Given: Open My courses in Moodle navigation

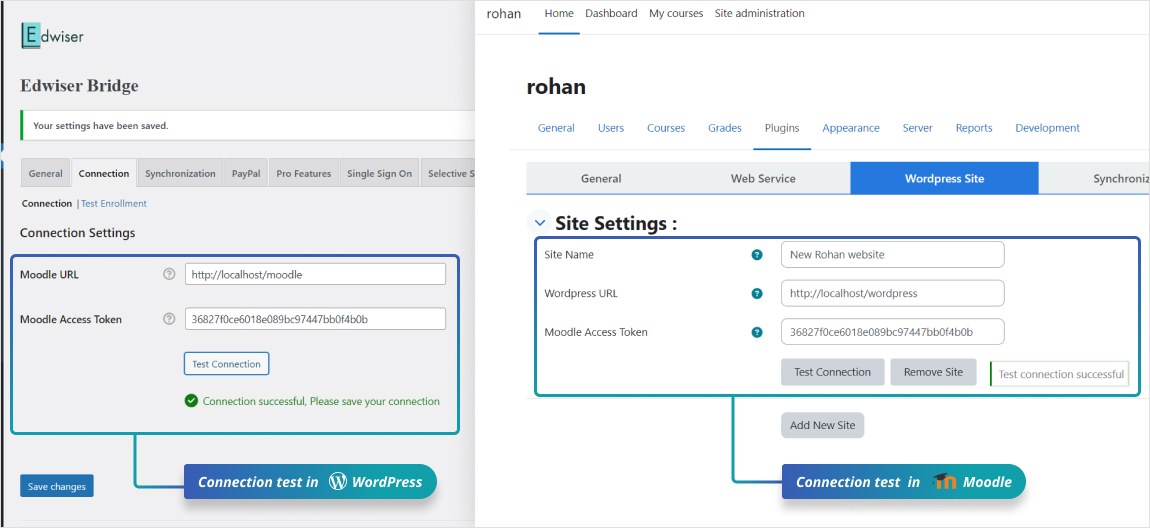Looking at the screenshot, I should click(x=675, y=13).
